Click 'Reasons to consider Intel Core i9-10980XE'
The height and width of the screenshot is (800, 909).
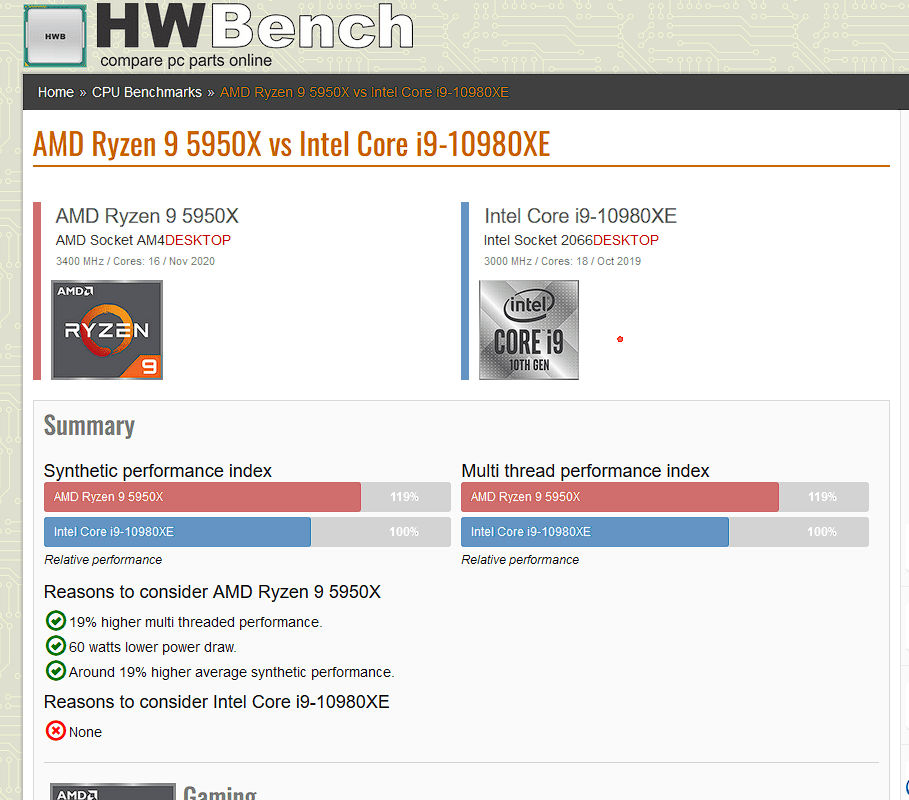(217, 702)
